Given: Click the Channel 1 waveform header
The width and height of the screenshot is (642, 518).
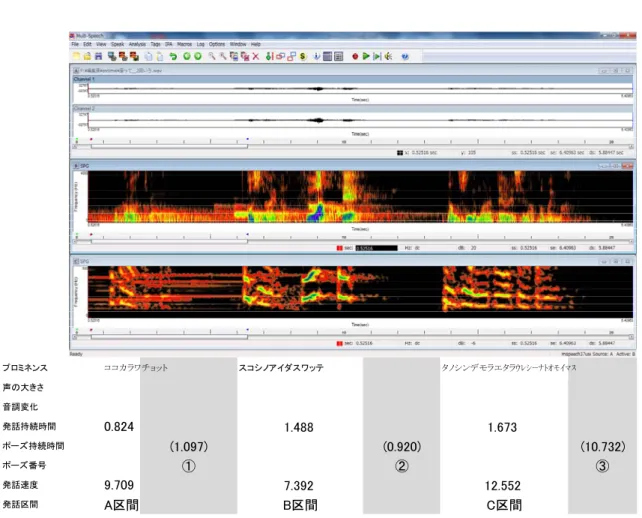Looking at the screenshot, I should (x=353, y=79).
